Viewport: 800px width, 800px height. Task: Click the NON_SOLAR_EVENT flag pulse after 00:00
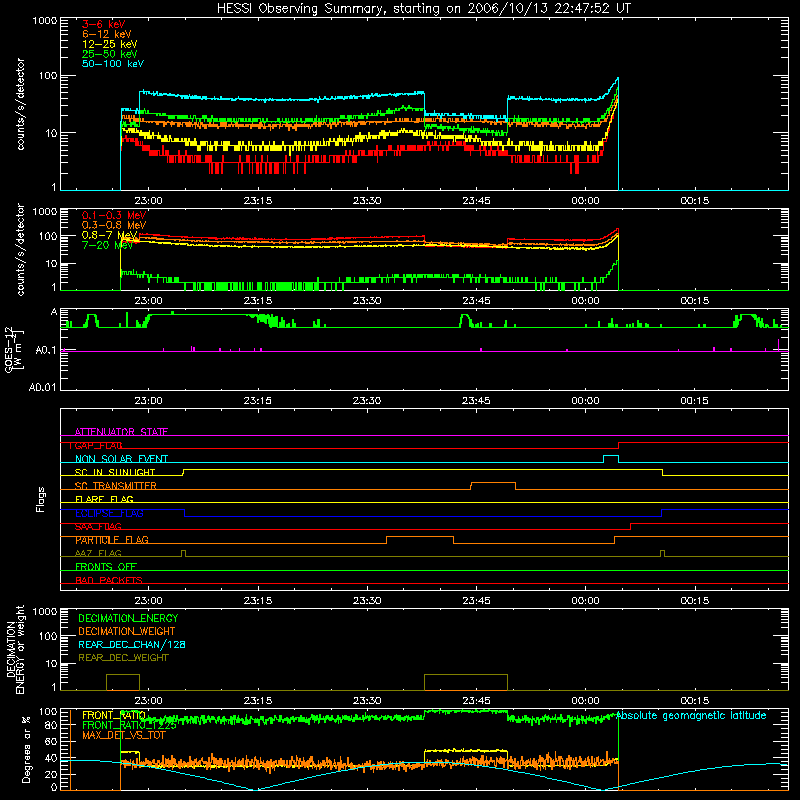pyautogui.click(x=611, y=456)
